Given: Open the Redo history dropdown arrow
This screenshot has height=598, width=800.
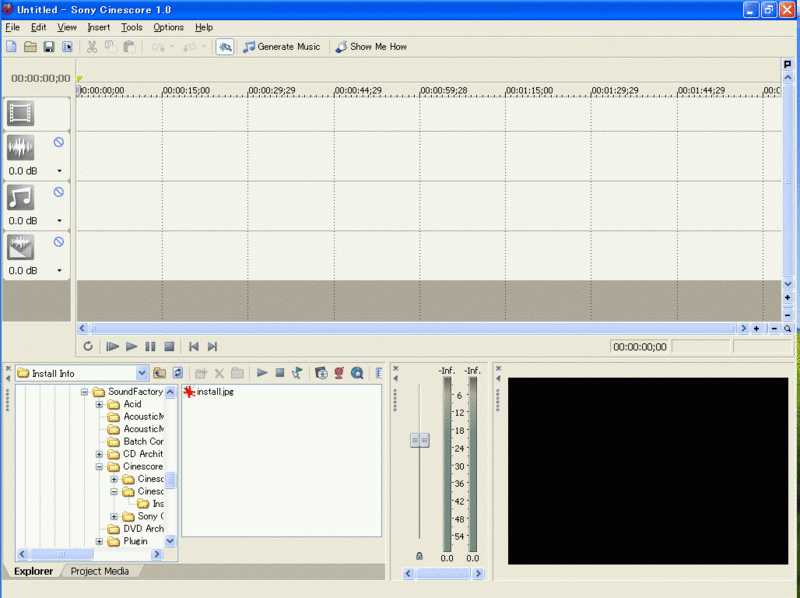Looking at the screenshot, I should pos(204,47).
